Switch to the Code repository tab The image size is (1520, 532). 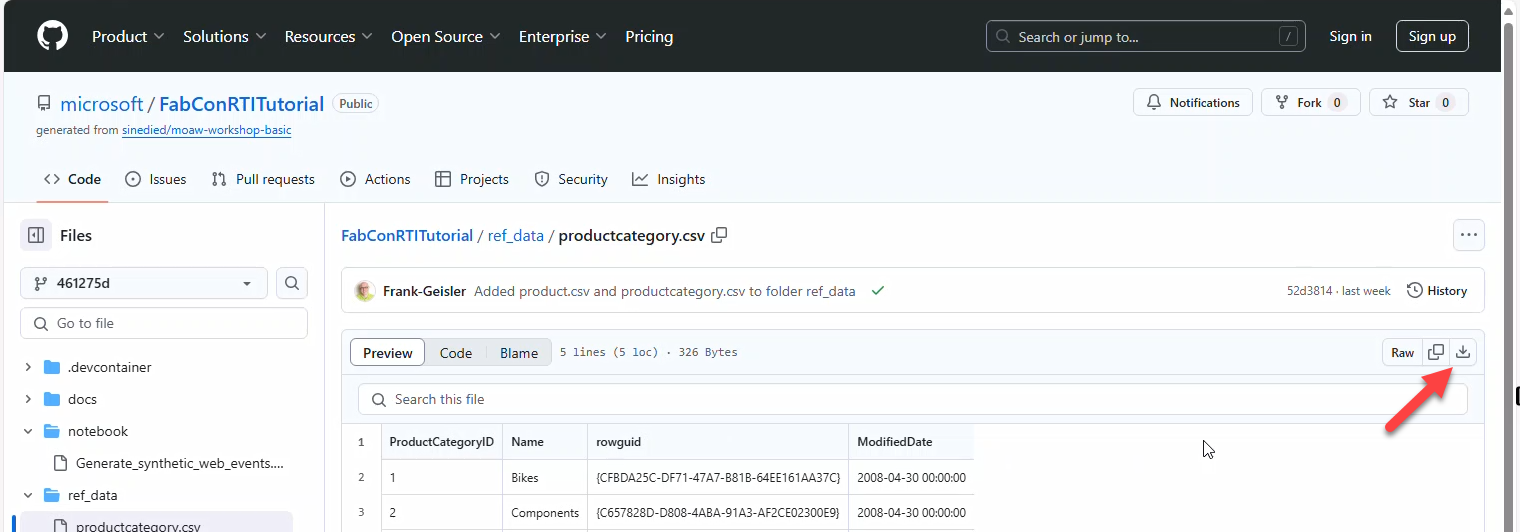[x=72, y=179]
